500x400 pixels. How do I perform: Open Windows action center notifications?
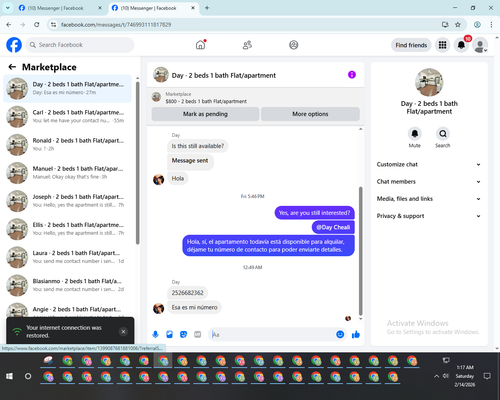pos(487,376)
